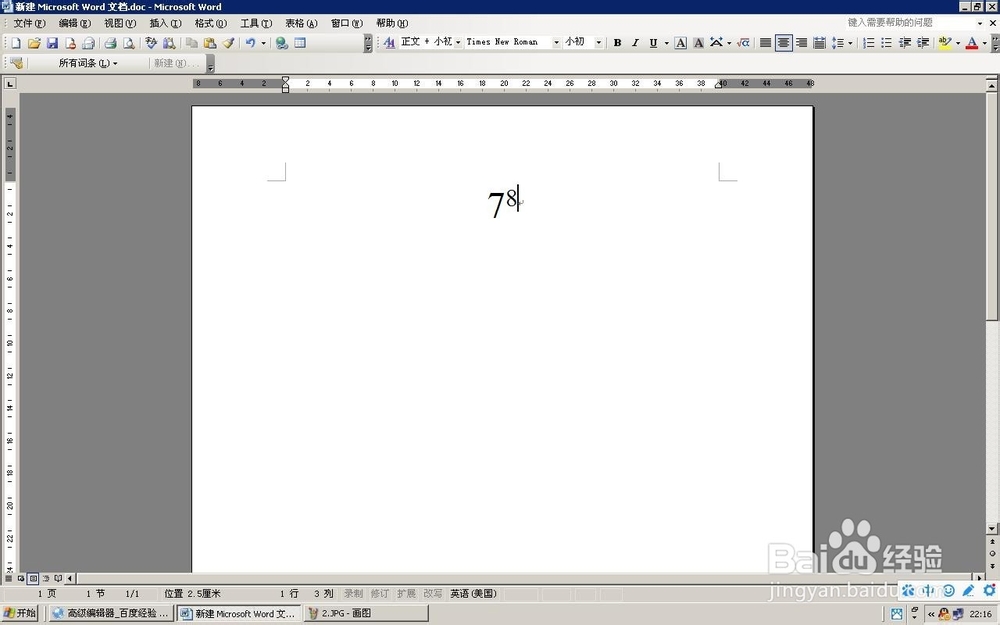Open the style dropdown showing 正文 + 小初
Screen dimensions: 1000x625
coord(458,43)
